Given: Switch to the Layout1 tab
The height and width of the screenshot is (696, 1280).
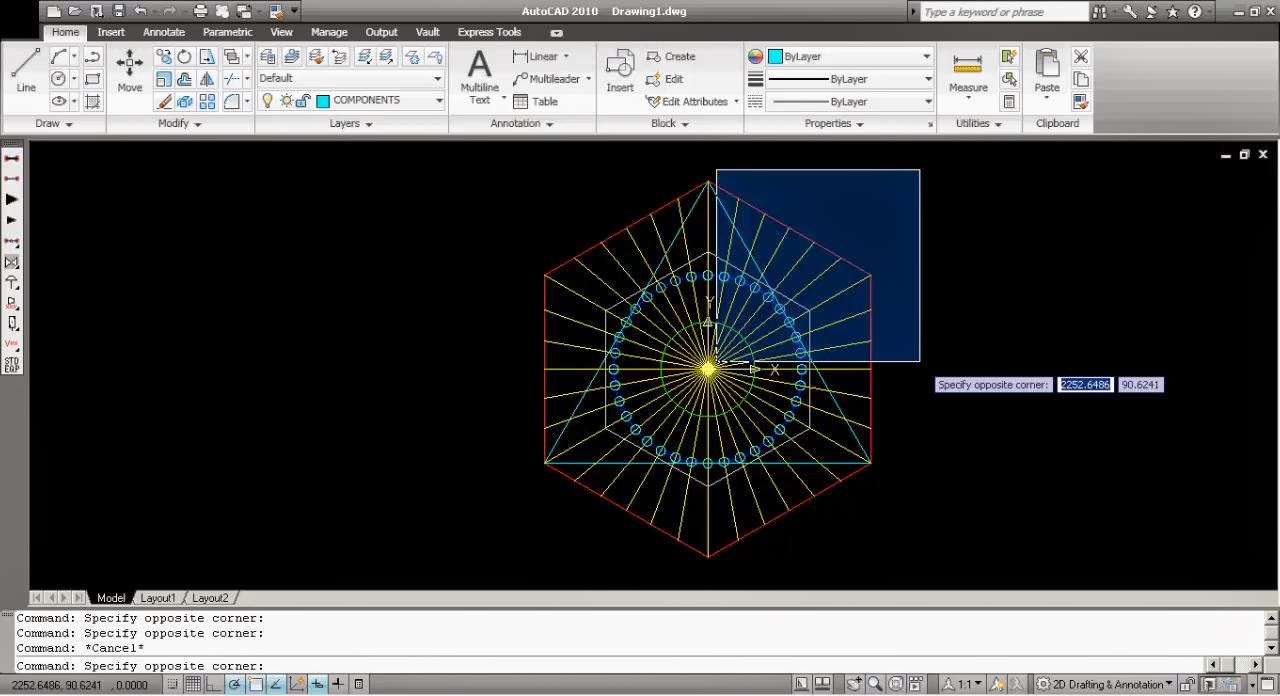Looking at the screenshot, I should [157, 597].
